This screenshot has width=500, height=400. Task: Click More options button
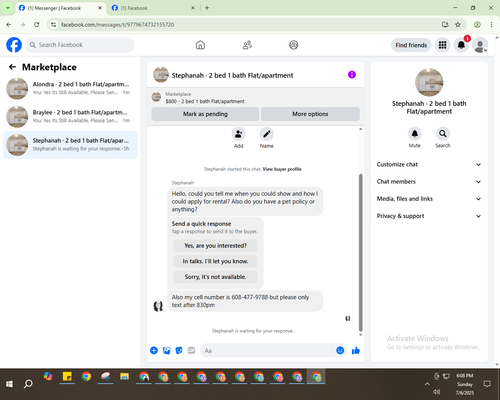pyautogui.click(x=310, y=114)
